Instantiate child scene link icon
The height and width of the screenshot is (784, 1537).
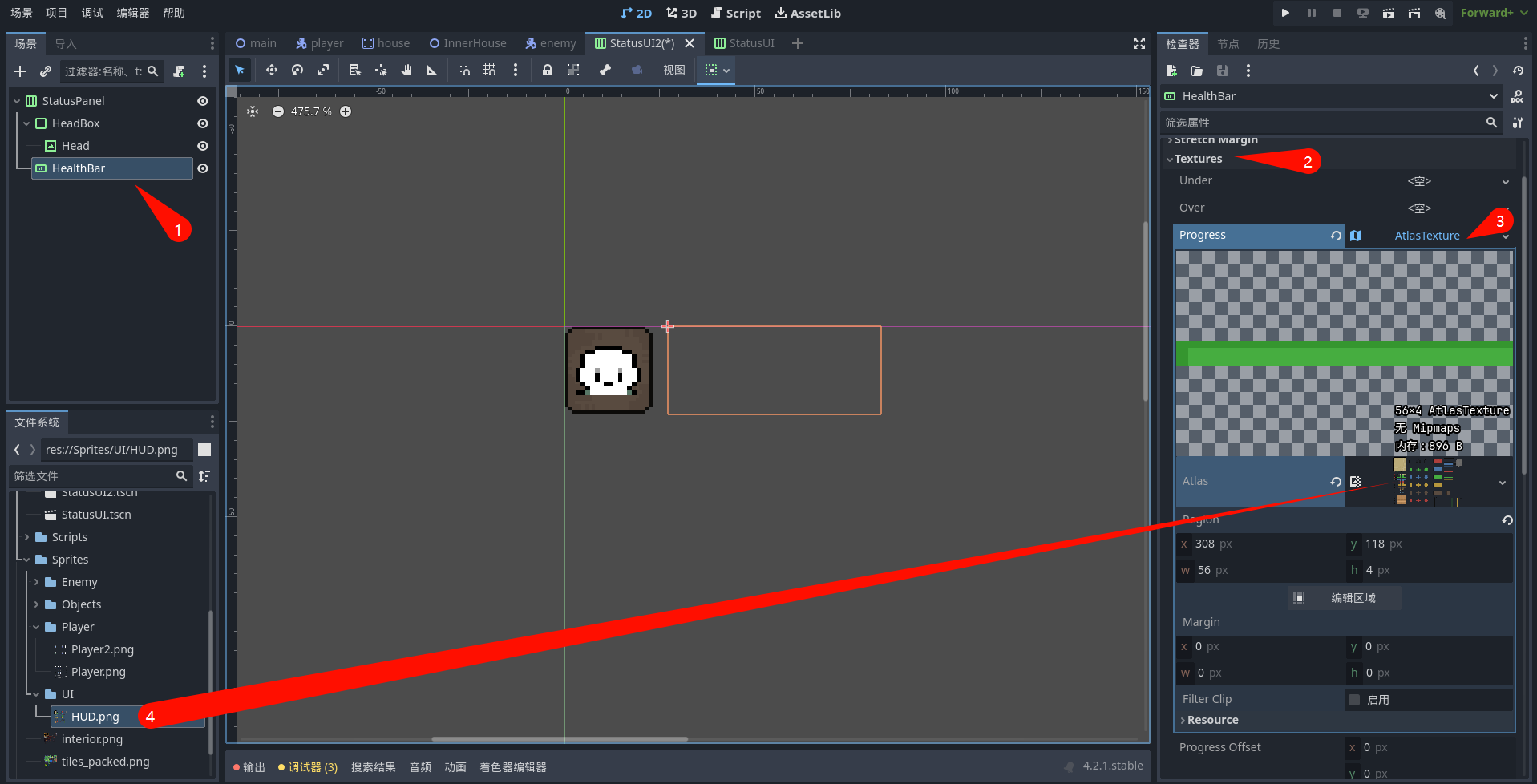46,71
